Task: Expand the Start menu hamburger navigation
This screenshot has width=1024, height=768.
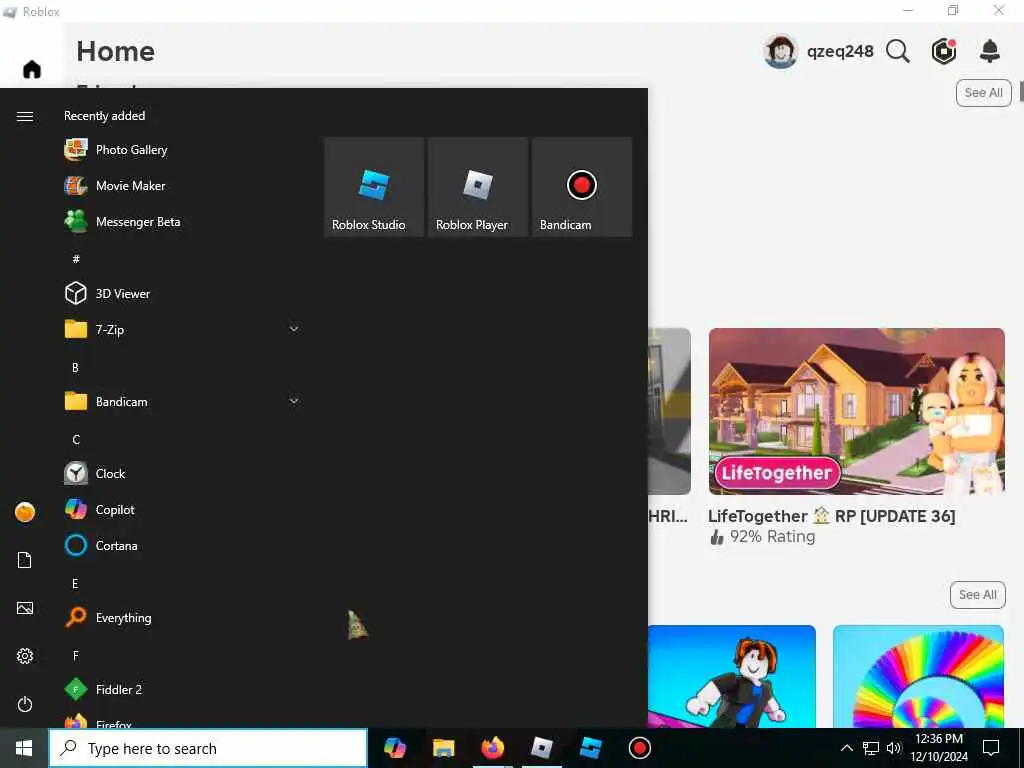Action: pyautogui.click(x=25, y=116)
